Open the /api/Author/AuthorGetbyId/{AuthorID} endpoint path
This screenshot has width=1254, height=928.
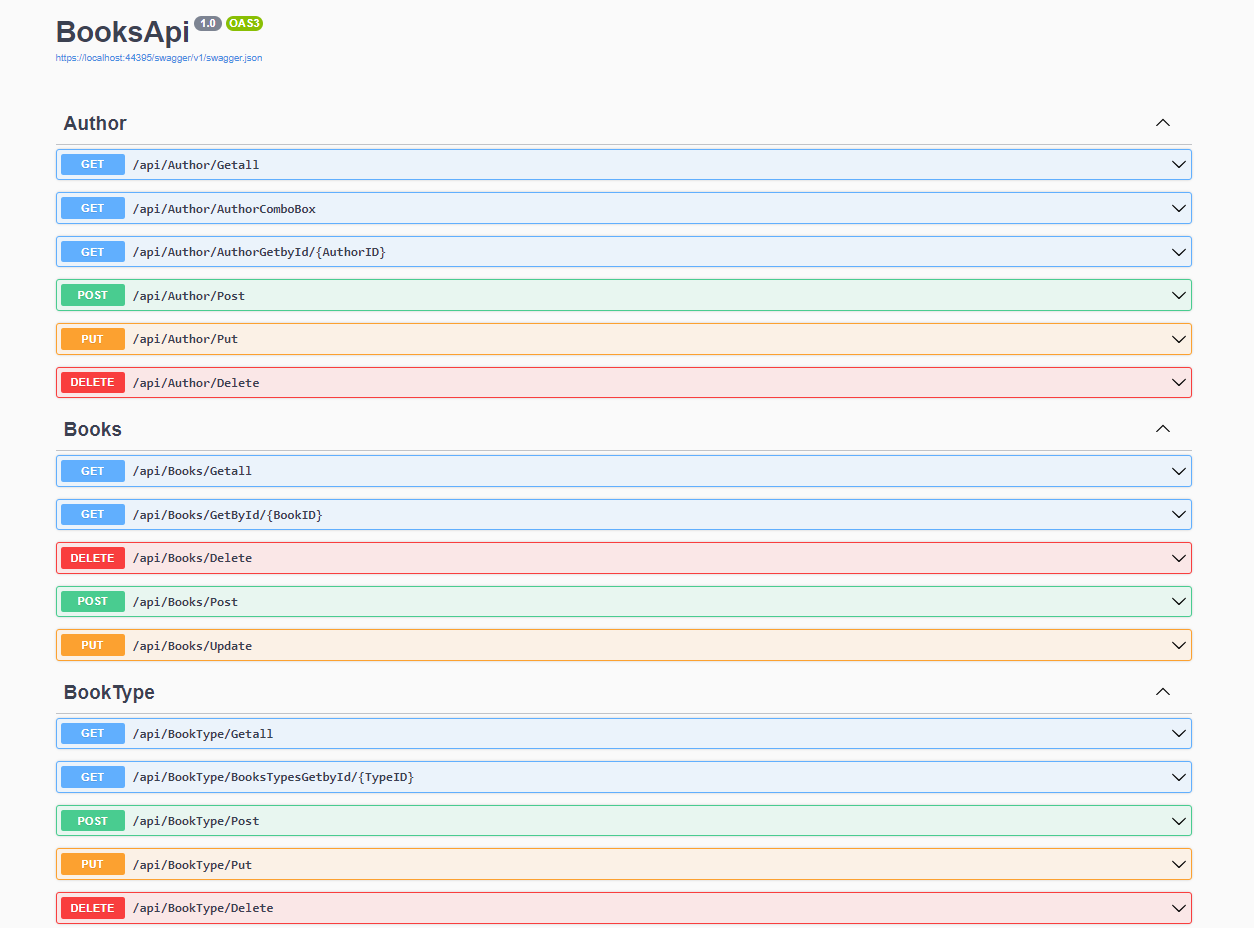point(259,252)
